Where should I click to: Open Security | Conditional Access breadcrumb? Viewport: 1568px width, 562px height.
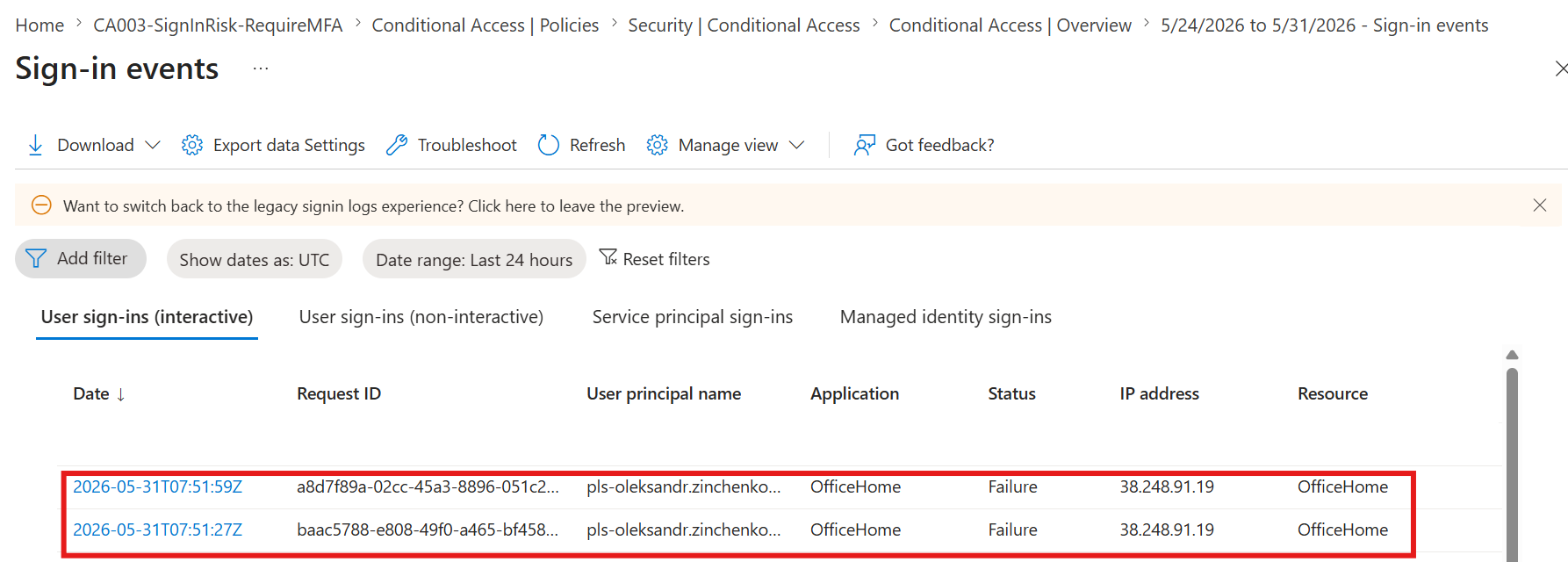744,25
